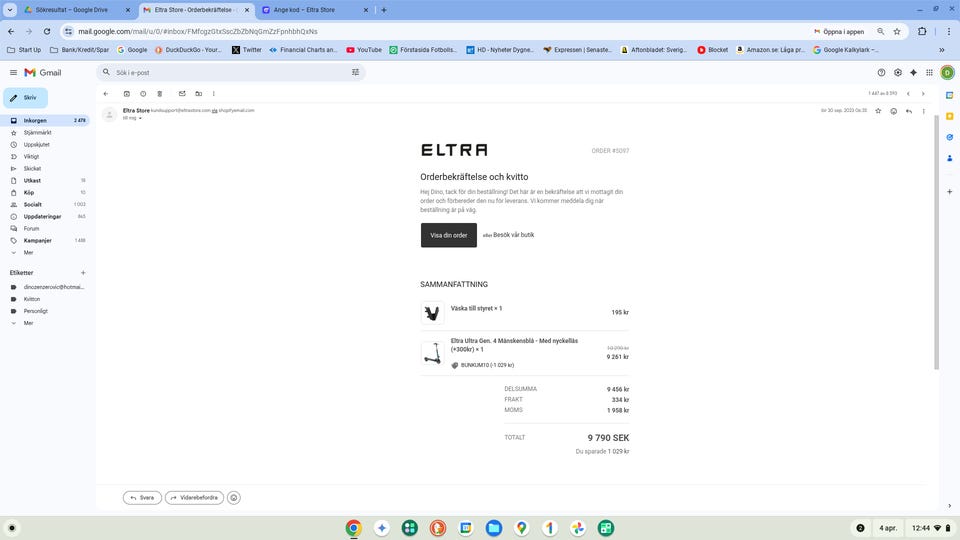Show search options in the search bar
The image size is (960, 540).
click(355, 72)
